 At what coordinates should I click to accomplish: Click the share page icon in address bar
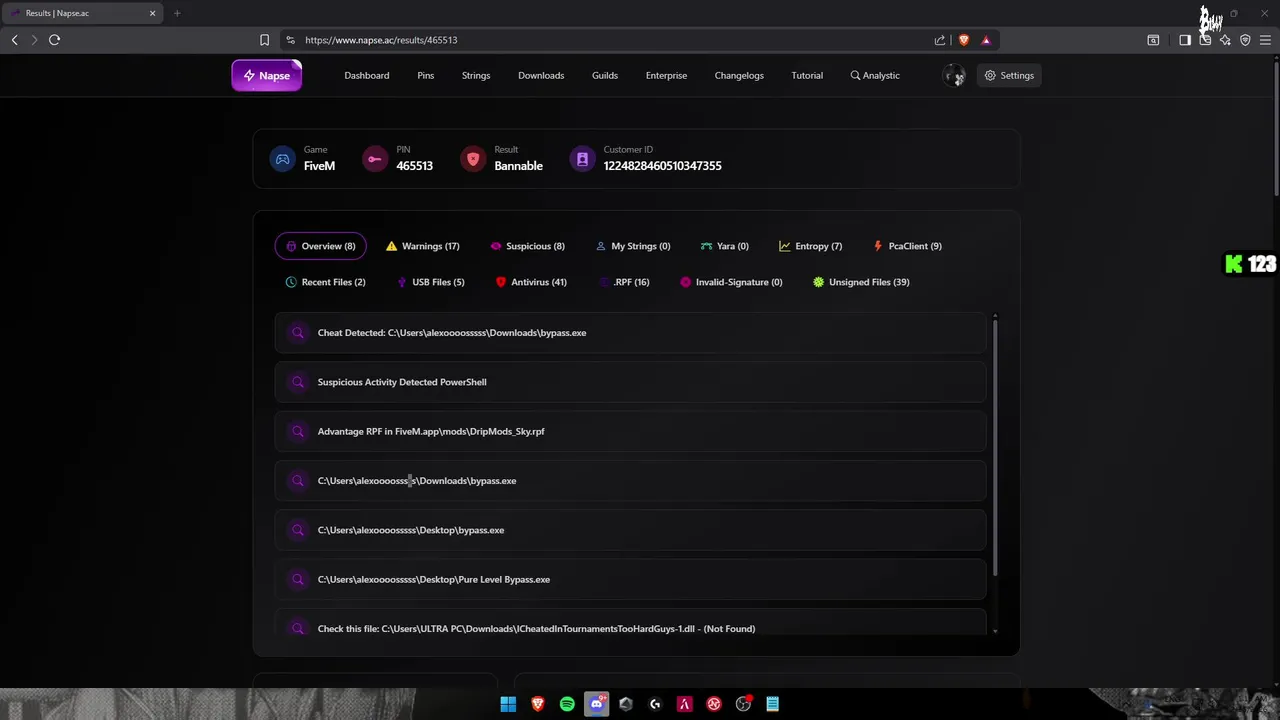coord(940,40)
